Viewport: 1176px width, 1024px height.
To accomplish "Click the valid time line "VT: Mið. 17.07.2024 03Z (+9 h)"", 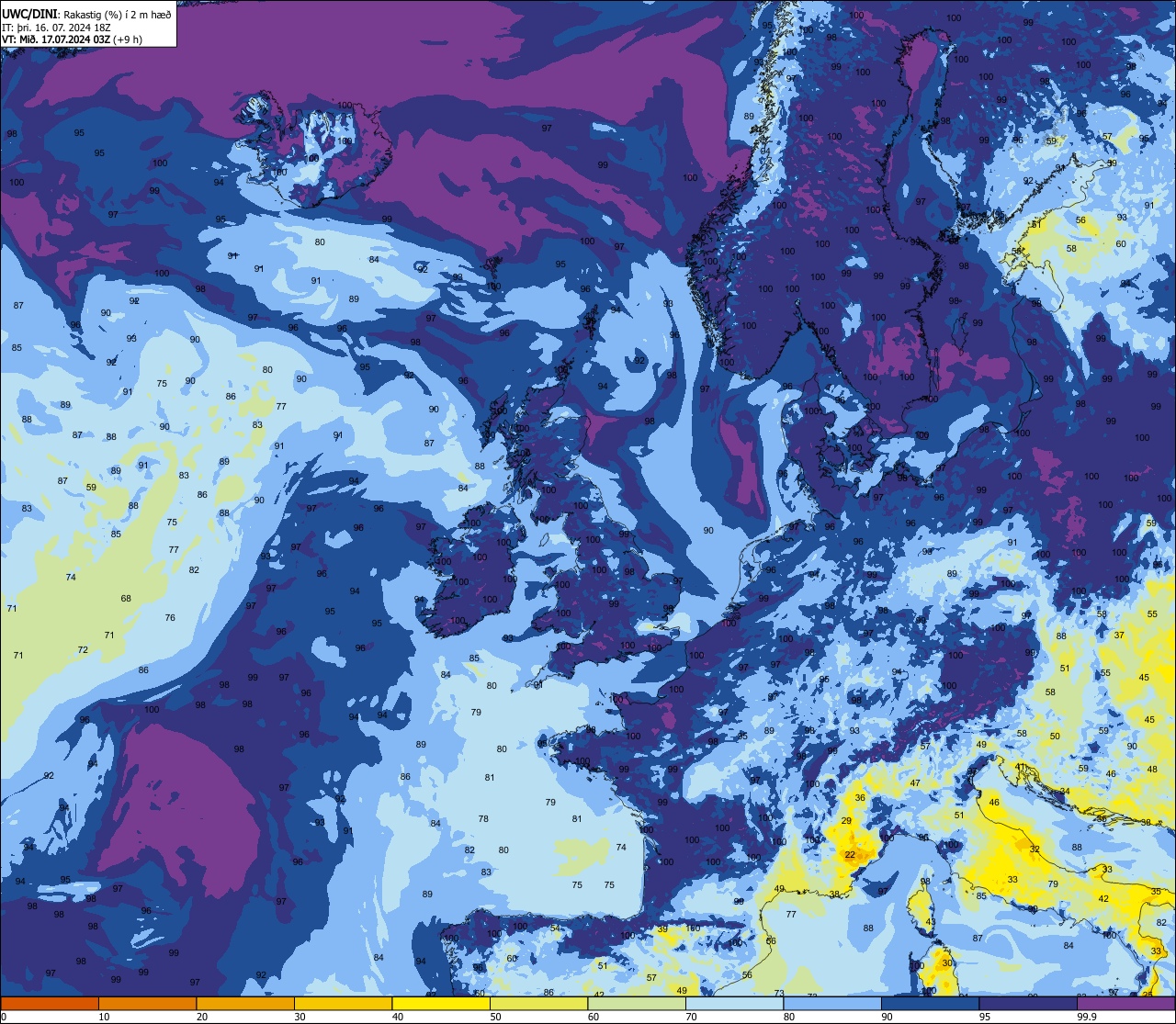I will [72, 39].
